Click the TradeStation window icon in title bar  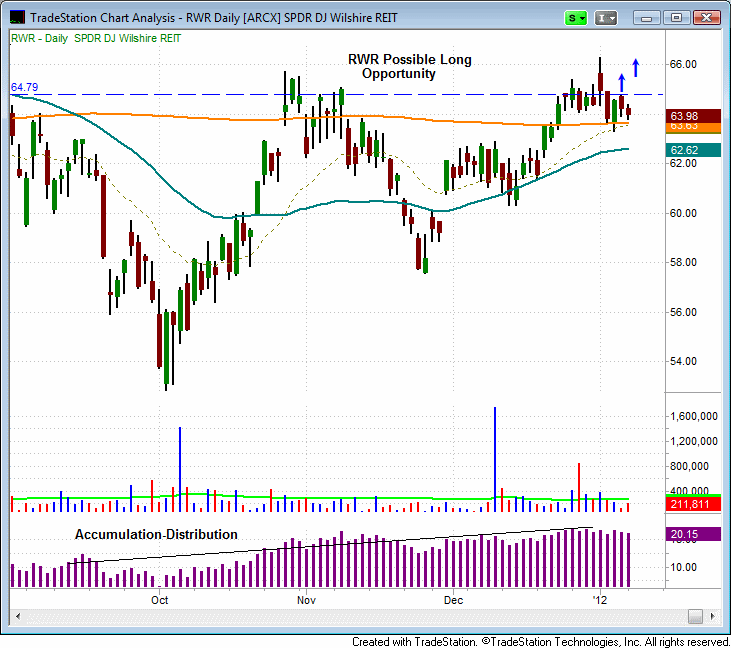17,17
